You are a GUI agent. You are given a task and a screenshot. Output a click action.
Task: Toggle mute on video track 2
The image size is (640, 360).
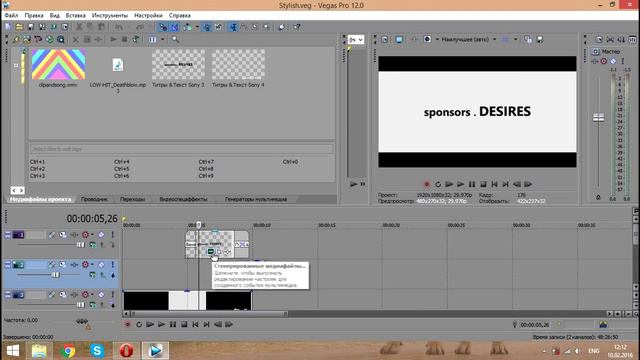click(x=101, y=265)
